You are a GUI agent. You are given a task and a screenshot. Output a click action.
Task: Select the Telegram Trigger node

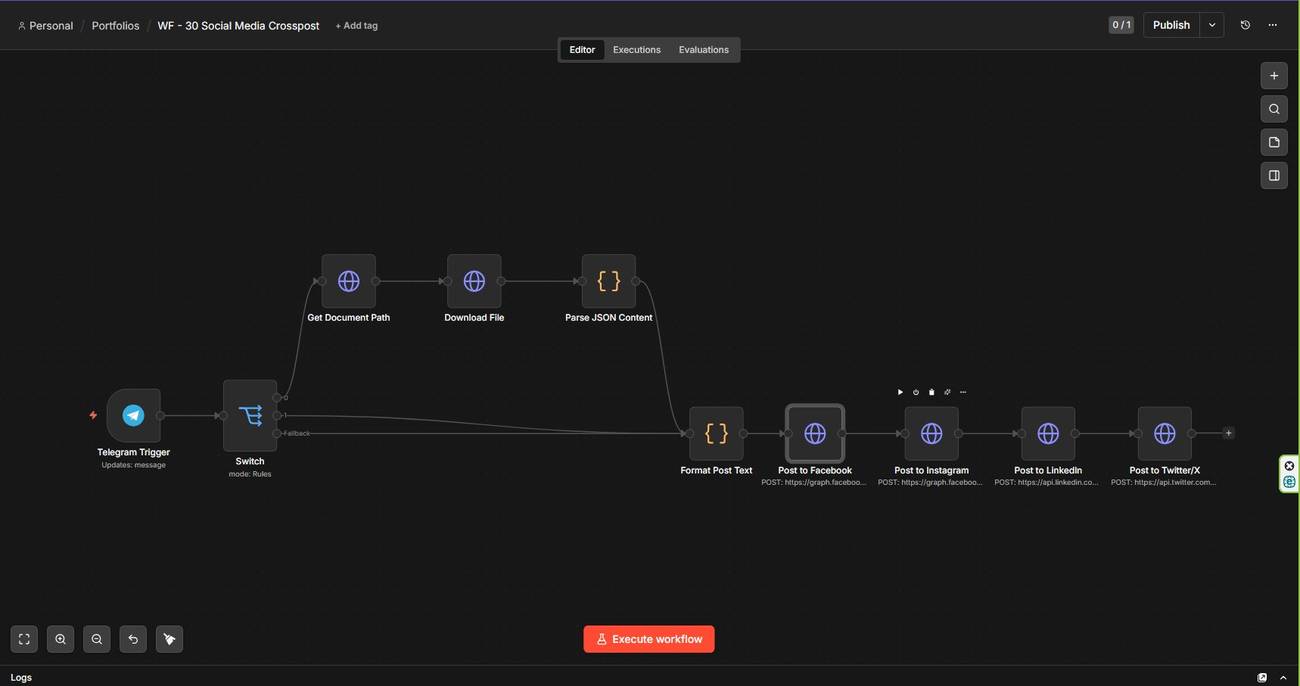[x=133, y=415]
